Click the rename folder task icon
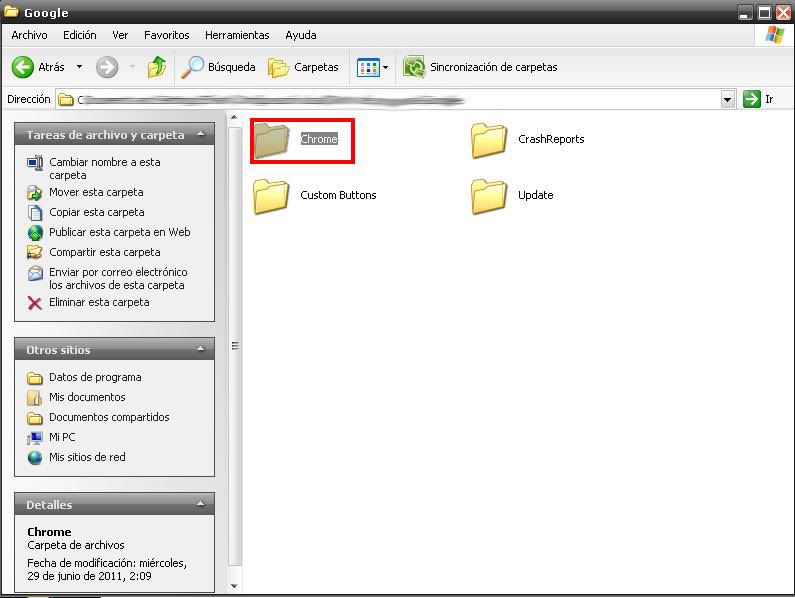795x598 pixels. pyautogui.click(x=34, y=163)
